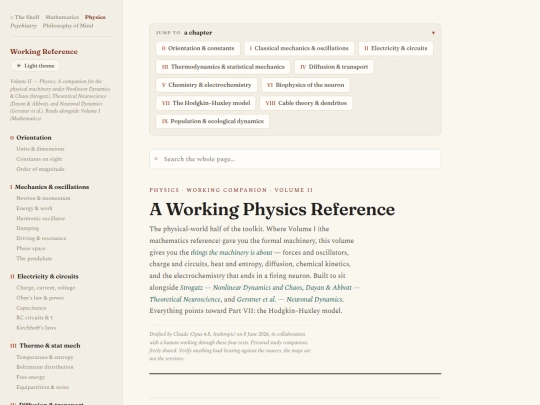Go to Constants on sight
The width and height of the screenshot is (540, 405).
(x=39, y=159)
